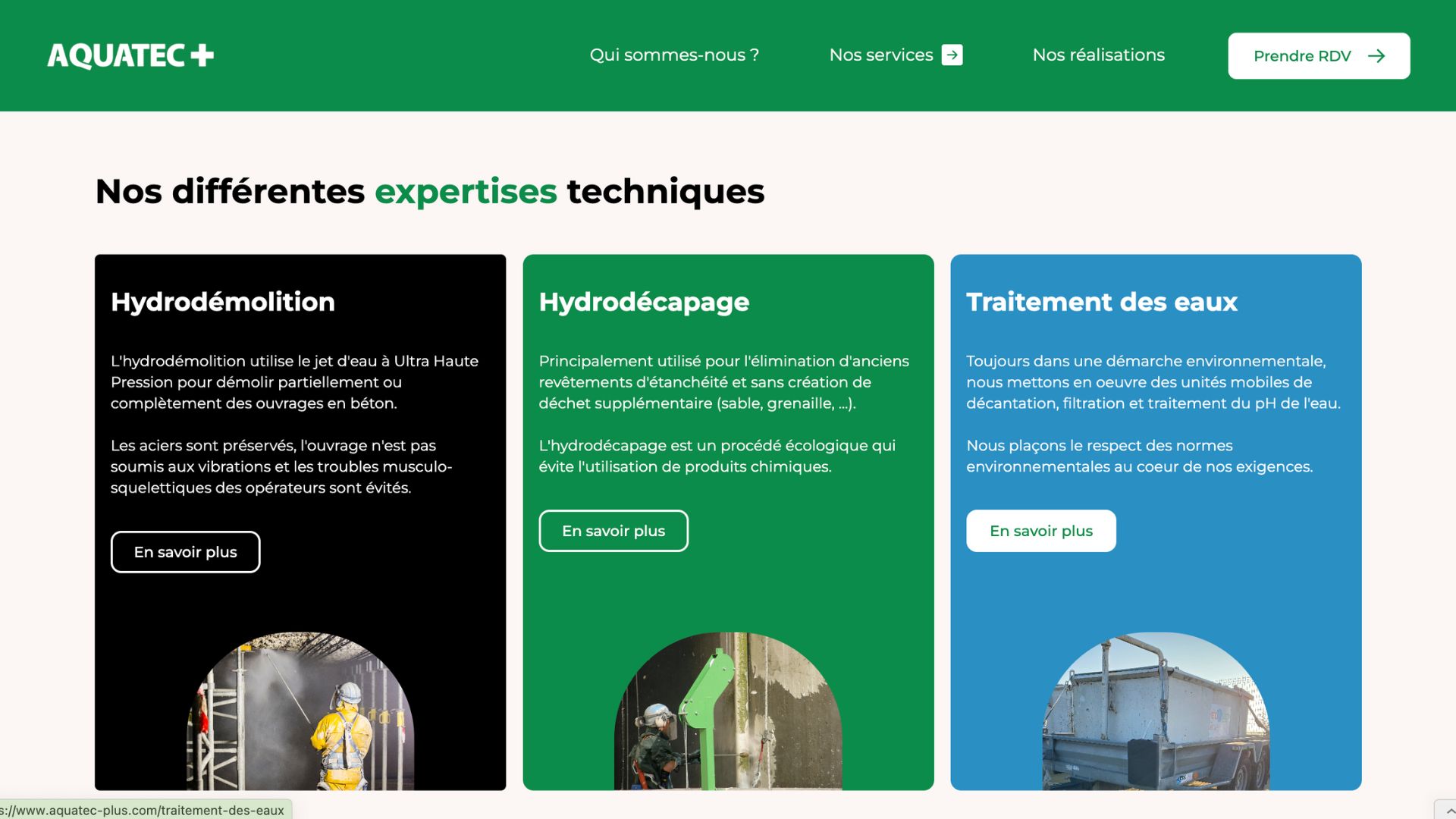The width and height of the screenshot is (1456, 819).
Task: Click paragraph starting Principalement utilisé pour l'élimination
Action: coord(723,382)
